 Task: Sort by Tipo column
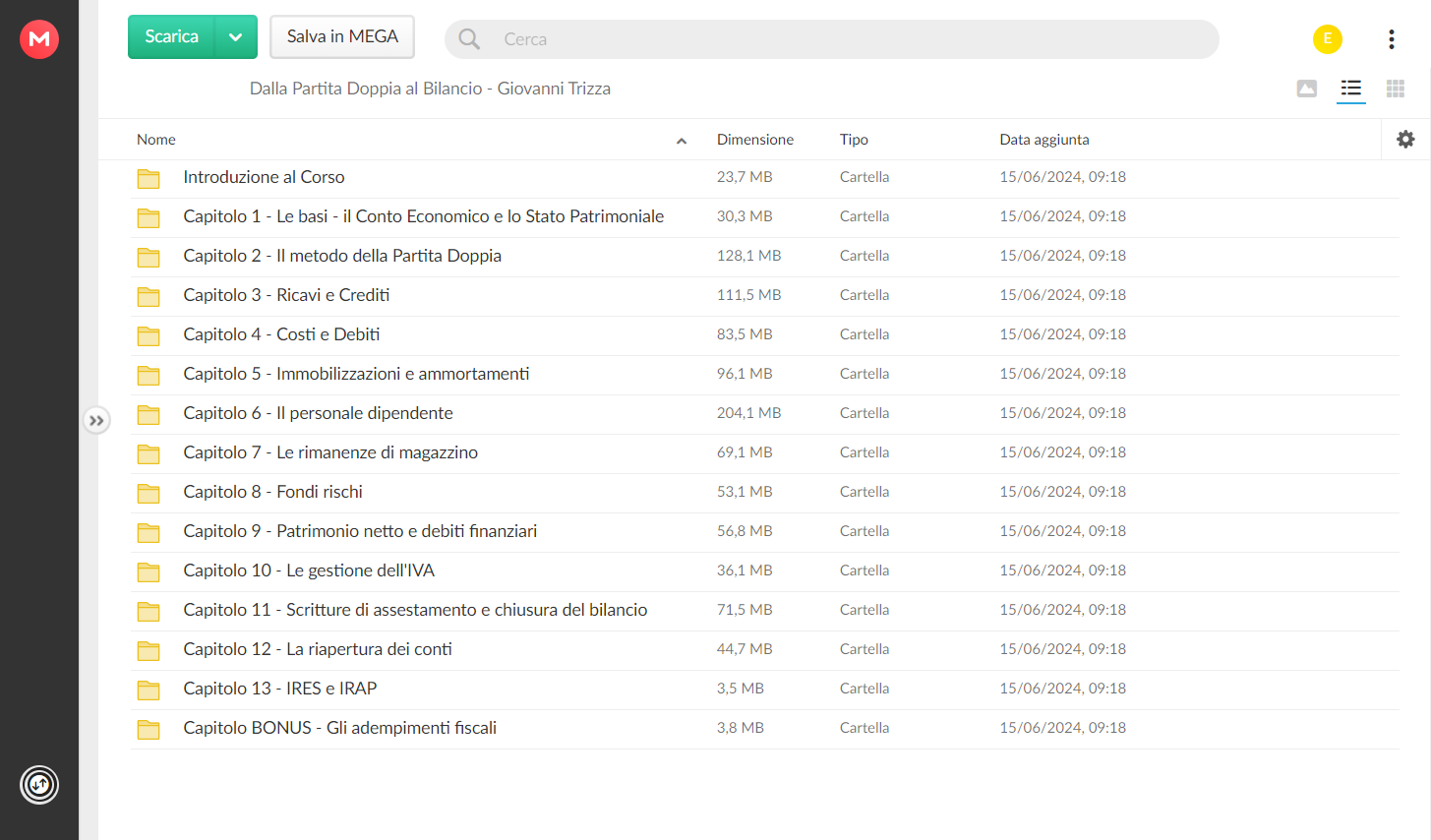(854, 140)
